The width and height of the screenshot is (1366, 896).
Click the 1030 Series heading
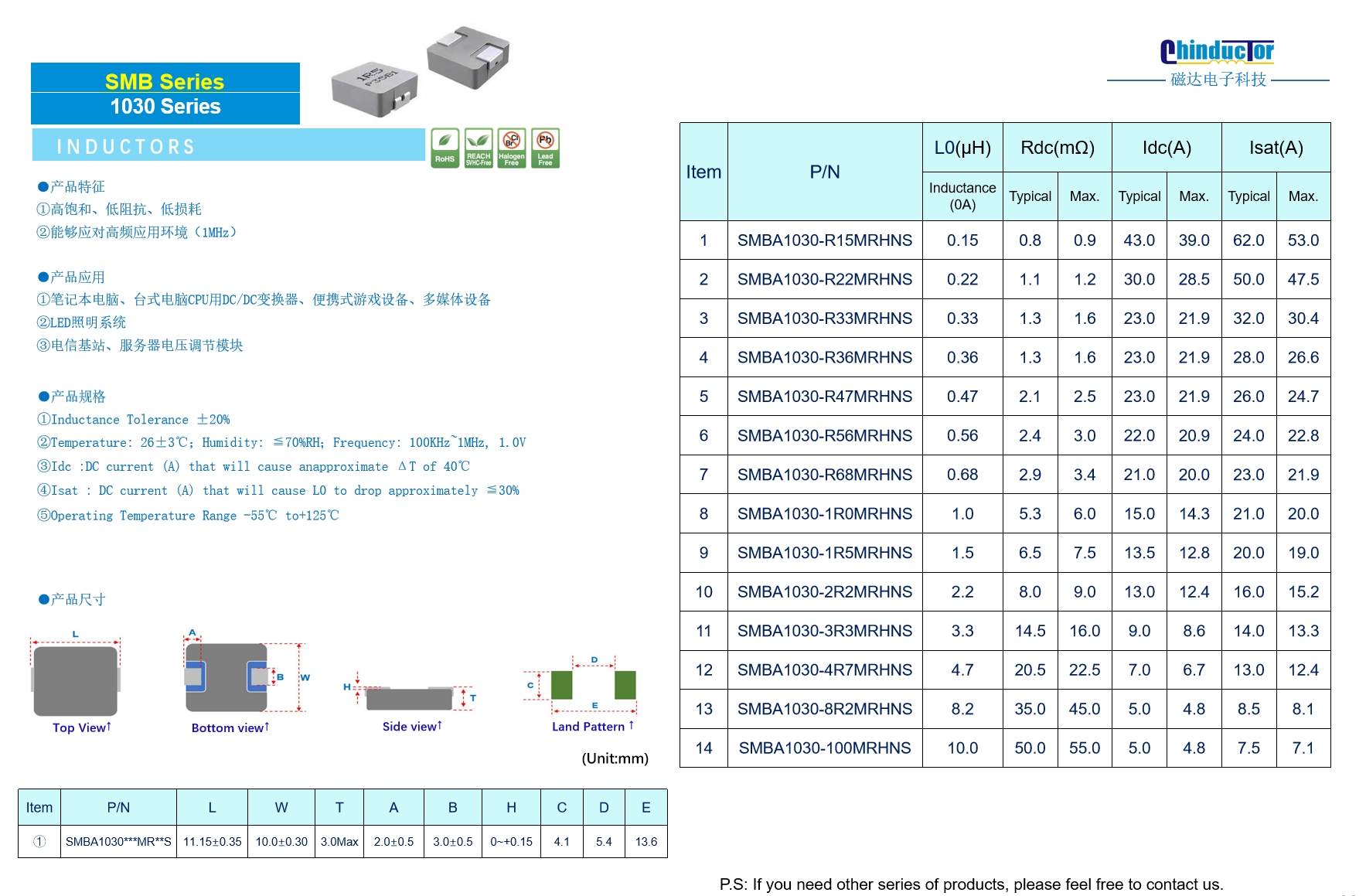(165, 107)
